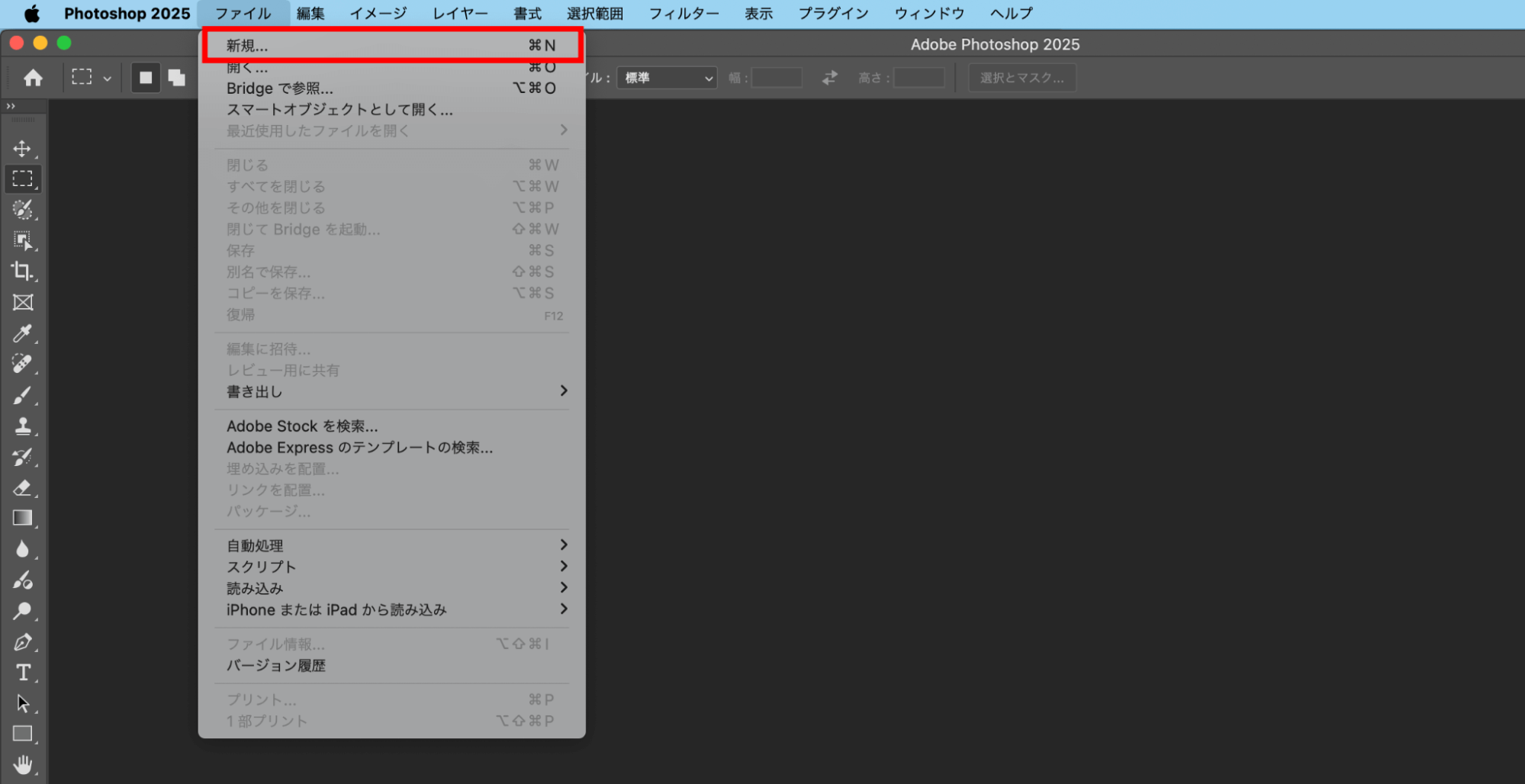Choose Adobe Stock を検索... menu item
Screen dimensions: 1525x784
[391, 426]
